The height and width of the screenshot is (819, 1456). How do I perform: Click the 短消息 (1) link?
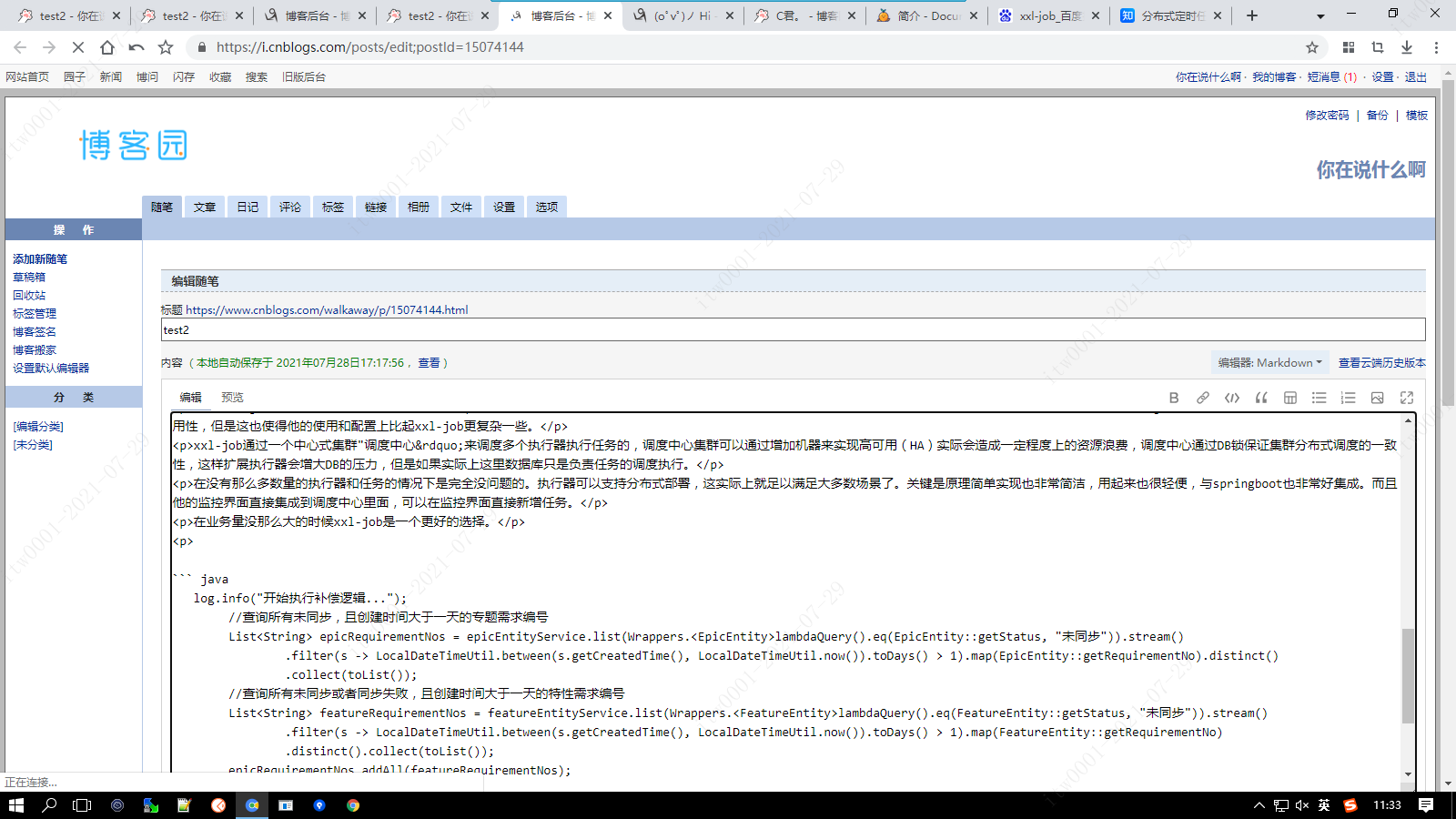1331,77
